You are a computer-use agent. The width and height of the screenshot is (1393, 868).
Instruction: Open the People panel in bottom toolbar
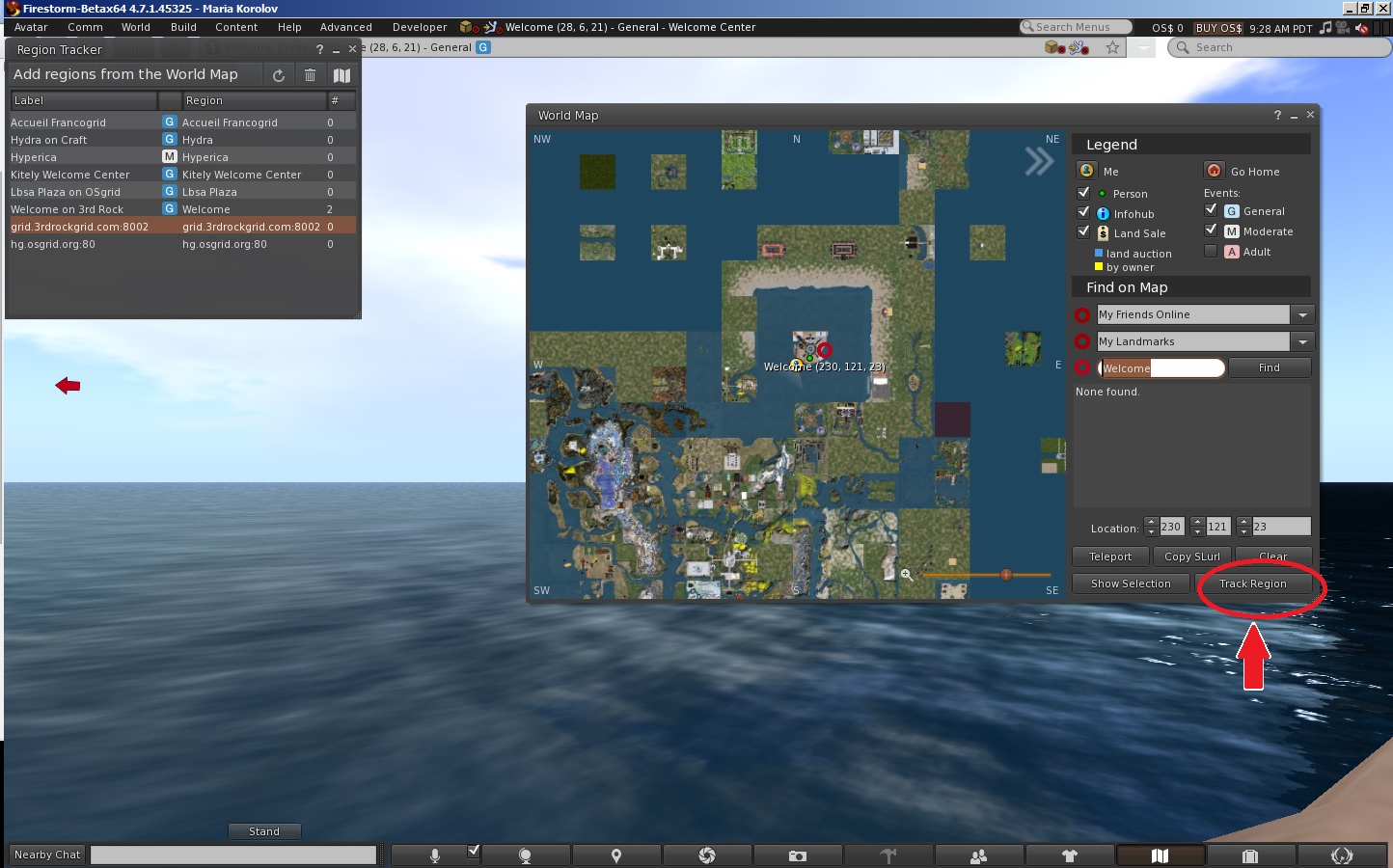pos(979,855)
